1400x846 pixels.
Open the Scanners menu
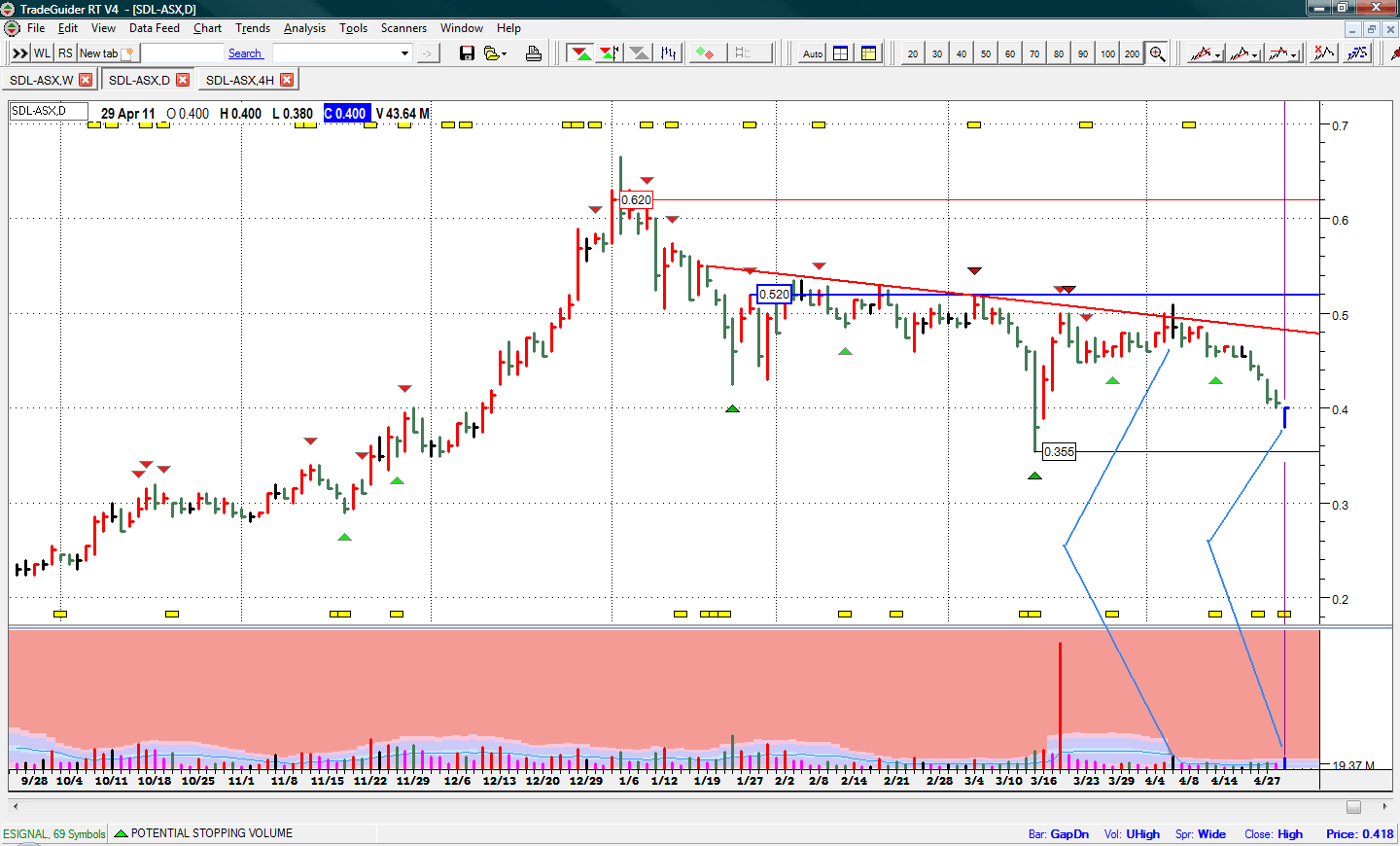click(403, 28)
